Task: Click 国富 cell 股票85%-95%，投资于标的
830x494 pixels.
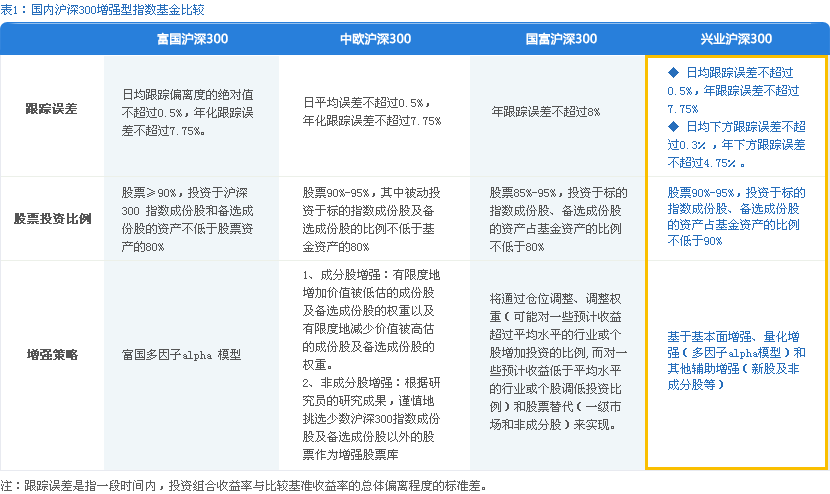Action: tap(558, 219)
